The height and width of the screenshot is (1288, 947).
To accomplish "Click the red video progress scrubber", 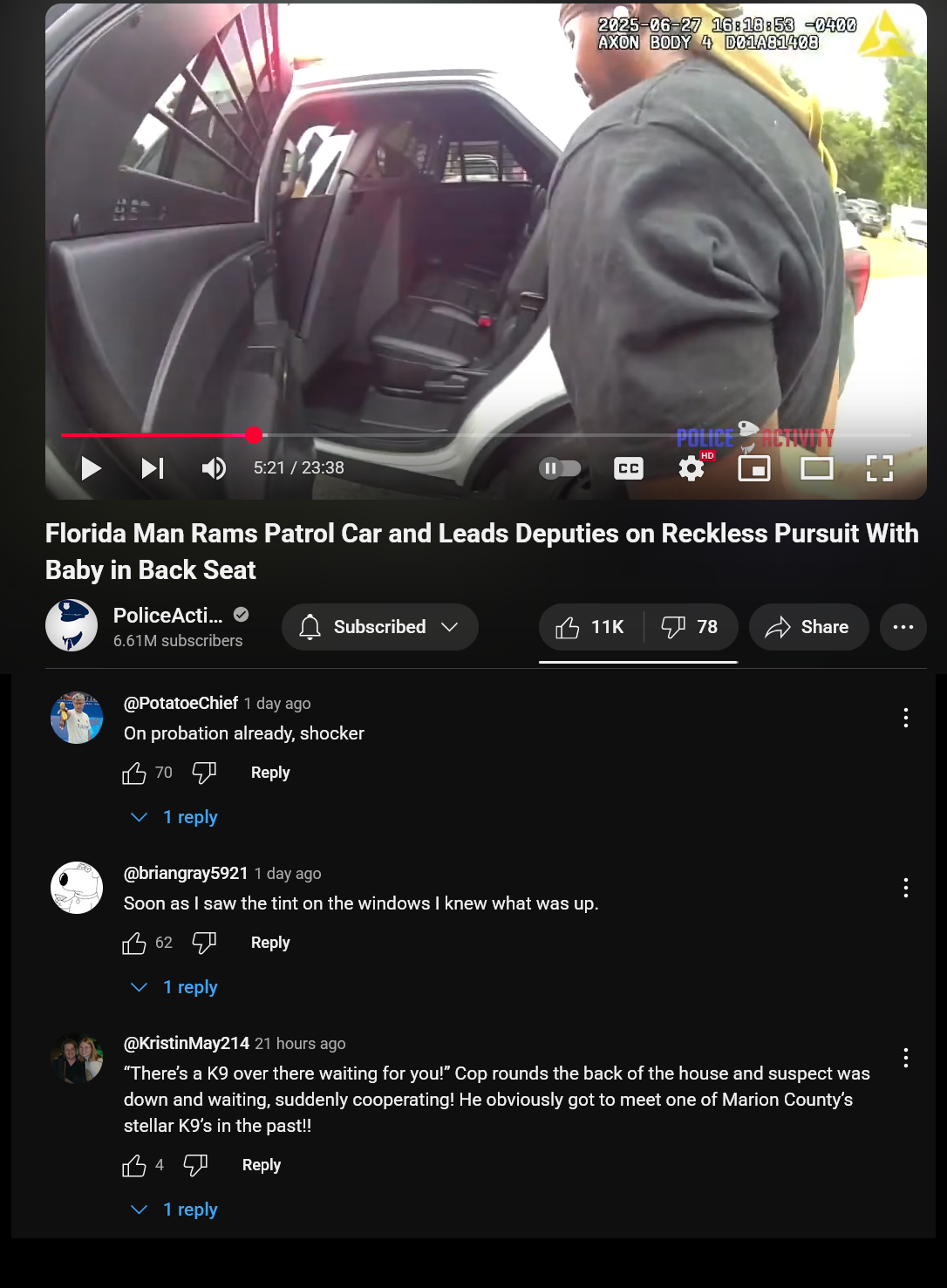I will pyautogui.click(x=254, y=434).
